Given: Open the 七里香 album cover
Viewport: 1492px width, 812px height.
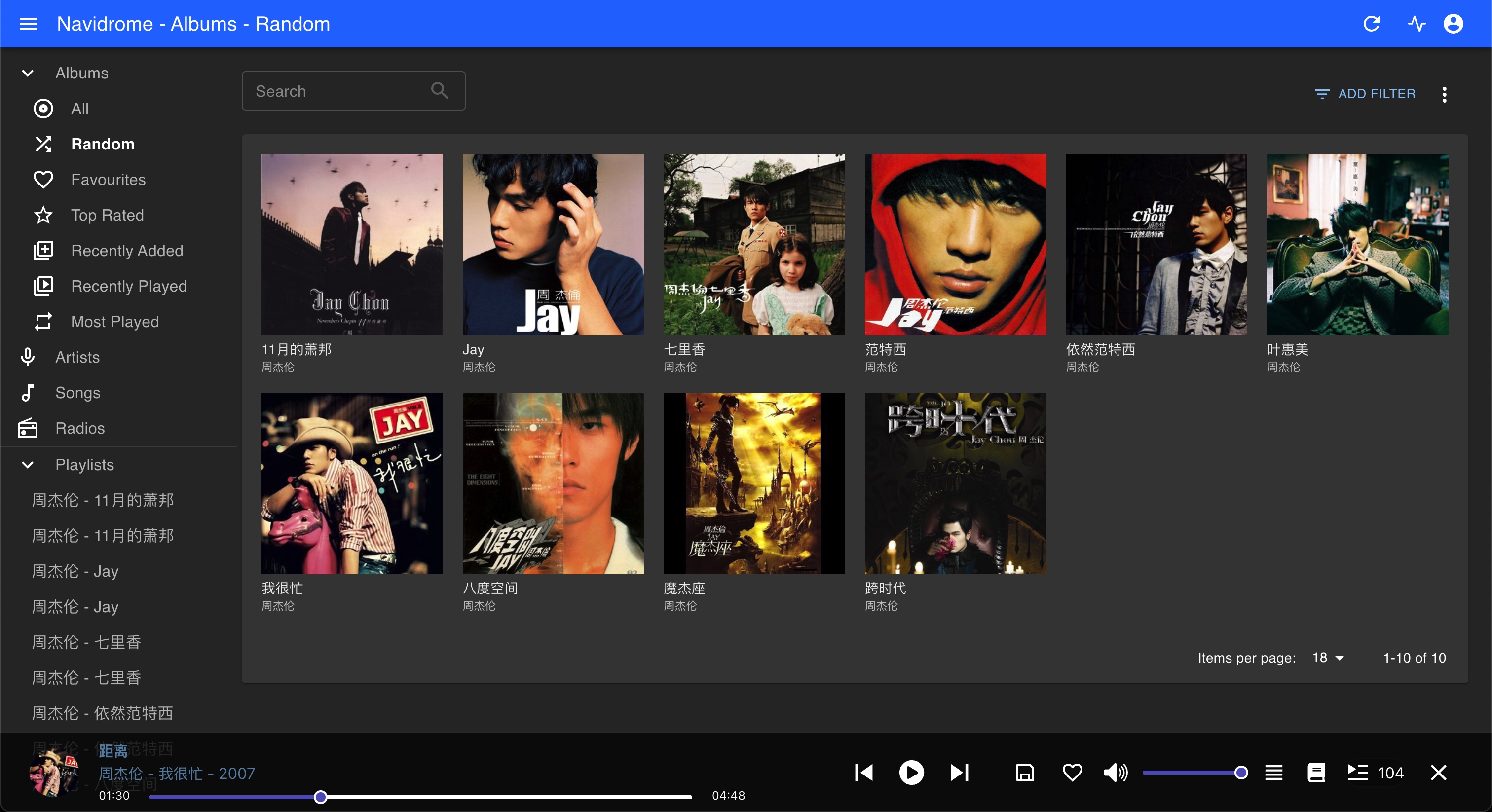Looking at the screenshot, I should tap(753, 244).
